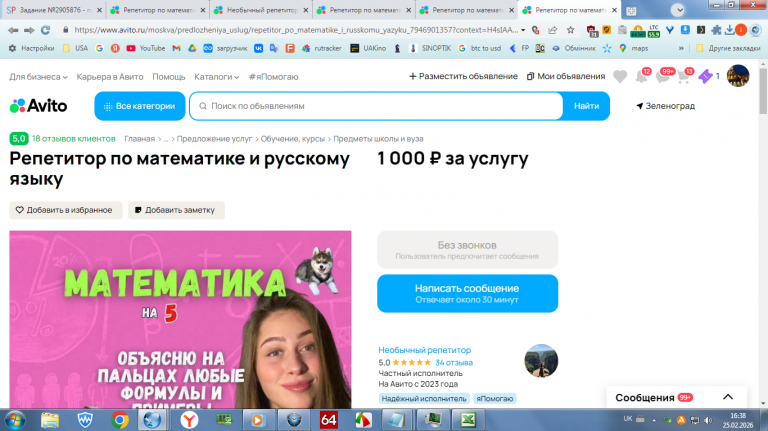The height and width of the screenshot is (431, 768).
Task: Open the seller's round avatar photo
Action: 541,361
